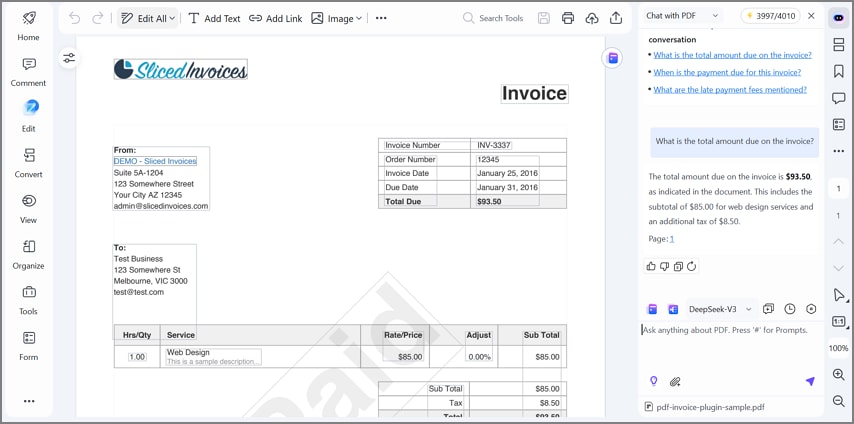Open the Comment tools in left sidebar
Screen dimensions: 854x424
(x=28, y=72)
